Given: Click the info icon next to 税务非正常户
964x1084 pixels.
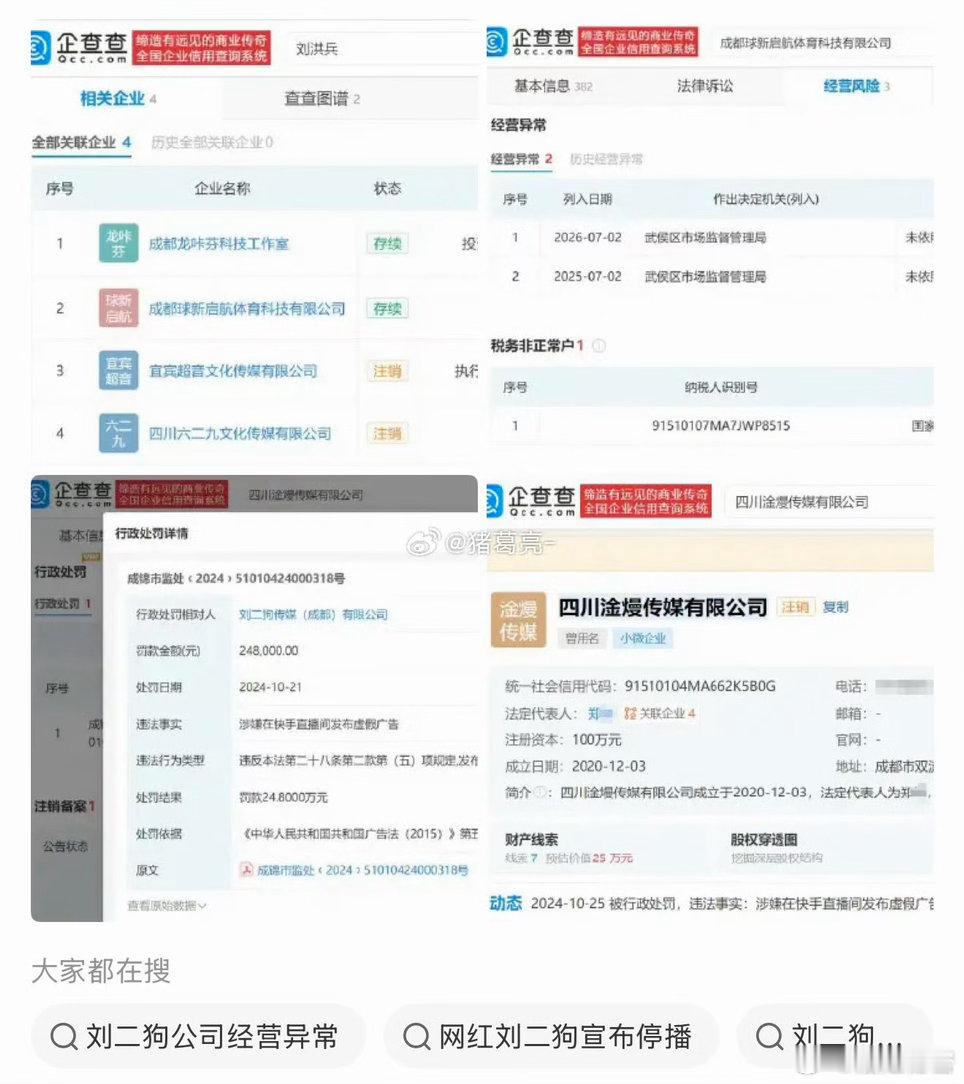Looking at the screenshot, I should click(599, 346).
